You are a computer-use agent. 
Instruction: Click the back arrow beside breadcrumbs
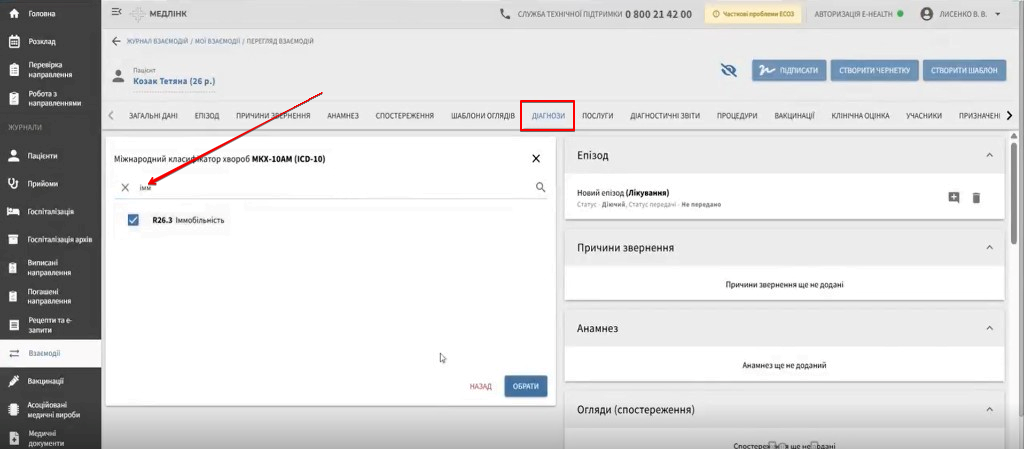(116, 41)
